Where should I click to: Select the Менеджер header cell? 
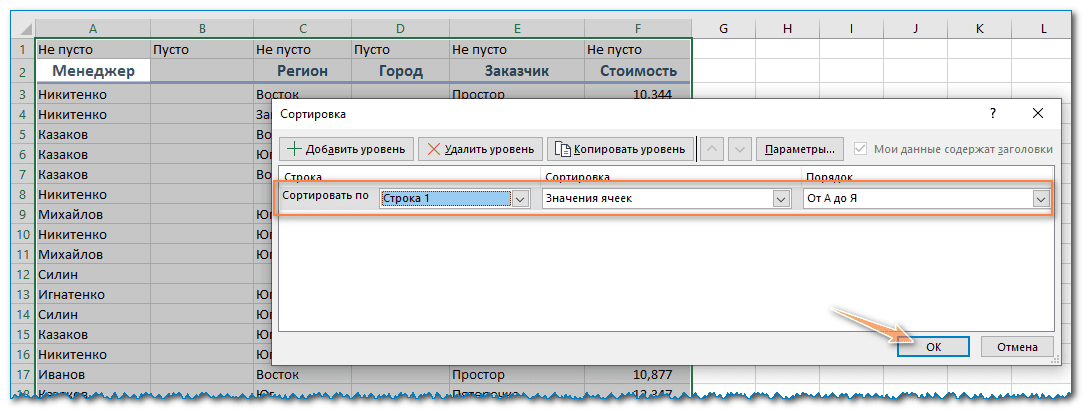pyautogui.click(x=92, y=71)
